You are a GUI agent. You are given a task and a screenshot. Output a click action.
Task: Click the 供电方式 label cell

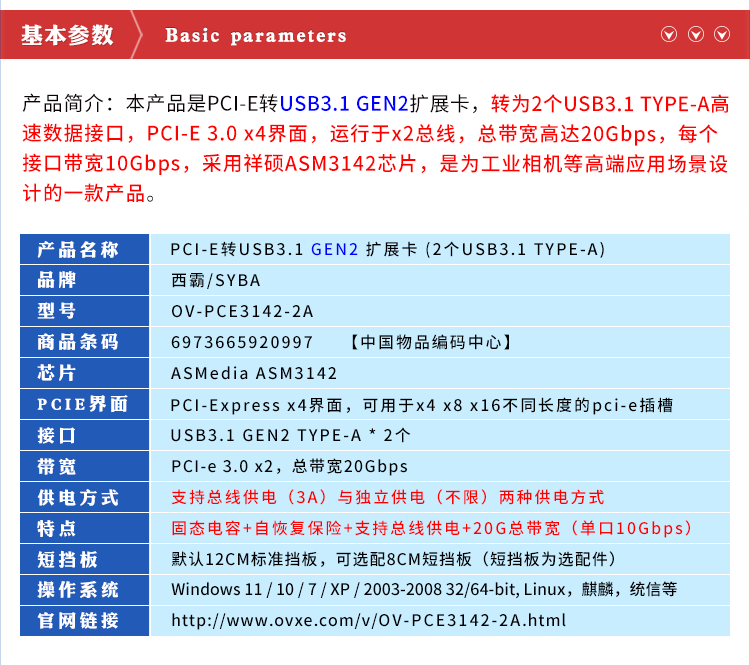click(x=85, y=498)
